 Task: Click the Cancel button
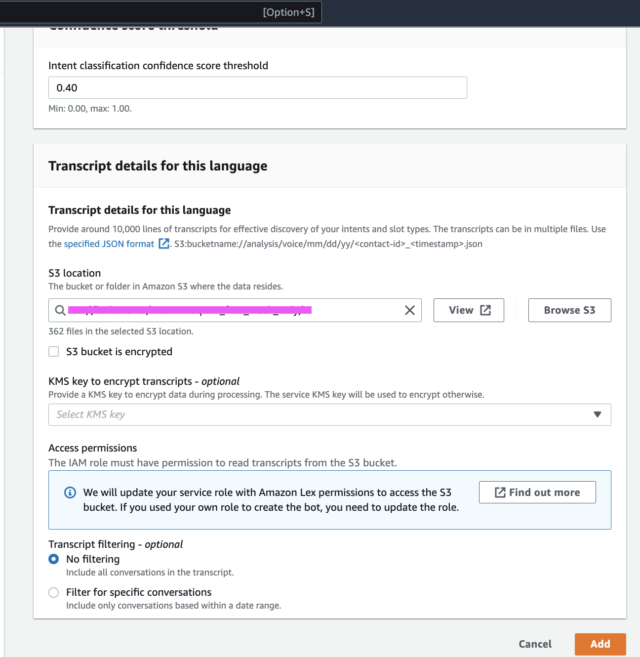click(x=535, y=644)
